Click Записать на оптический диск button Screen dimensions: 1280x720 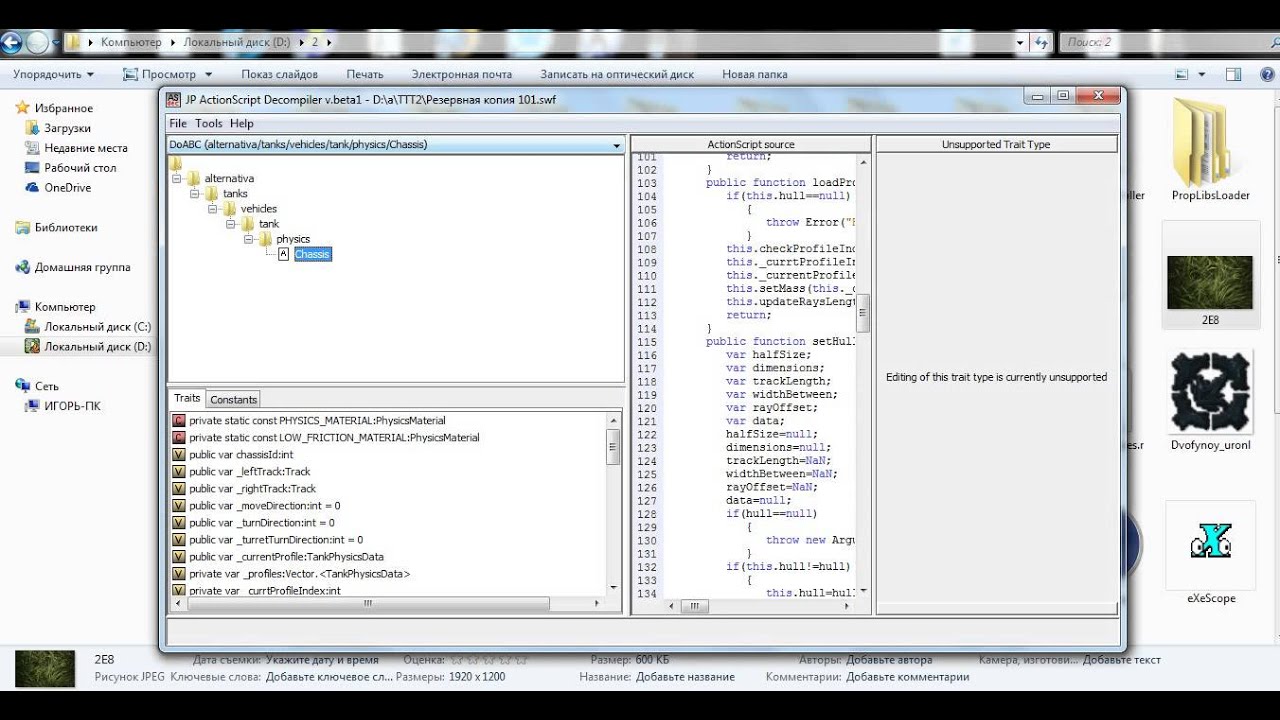point(617,74)
